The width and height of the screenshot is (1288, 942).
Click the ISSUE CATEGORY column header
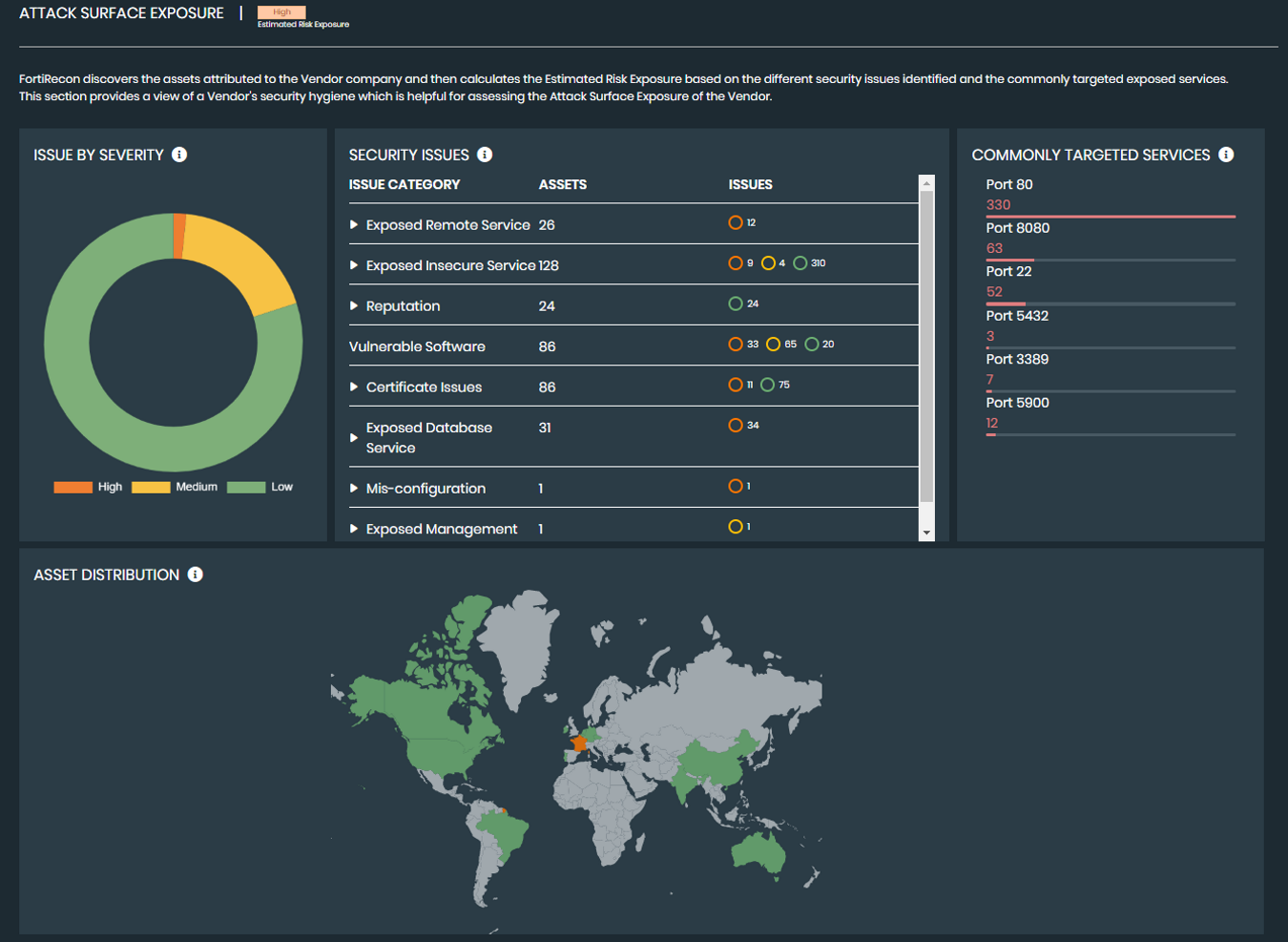coord(405,184)
